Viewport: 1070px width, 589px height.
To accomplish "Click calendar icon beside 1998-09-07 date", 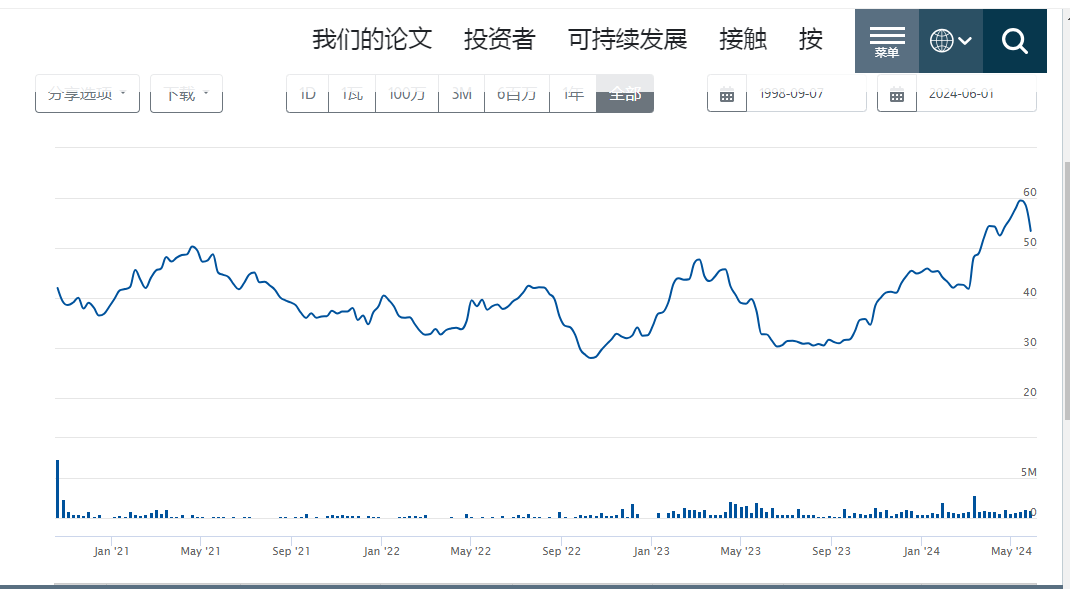I will click(727, 94).
